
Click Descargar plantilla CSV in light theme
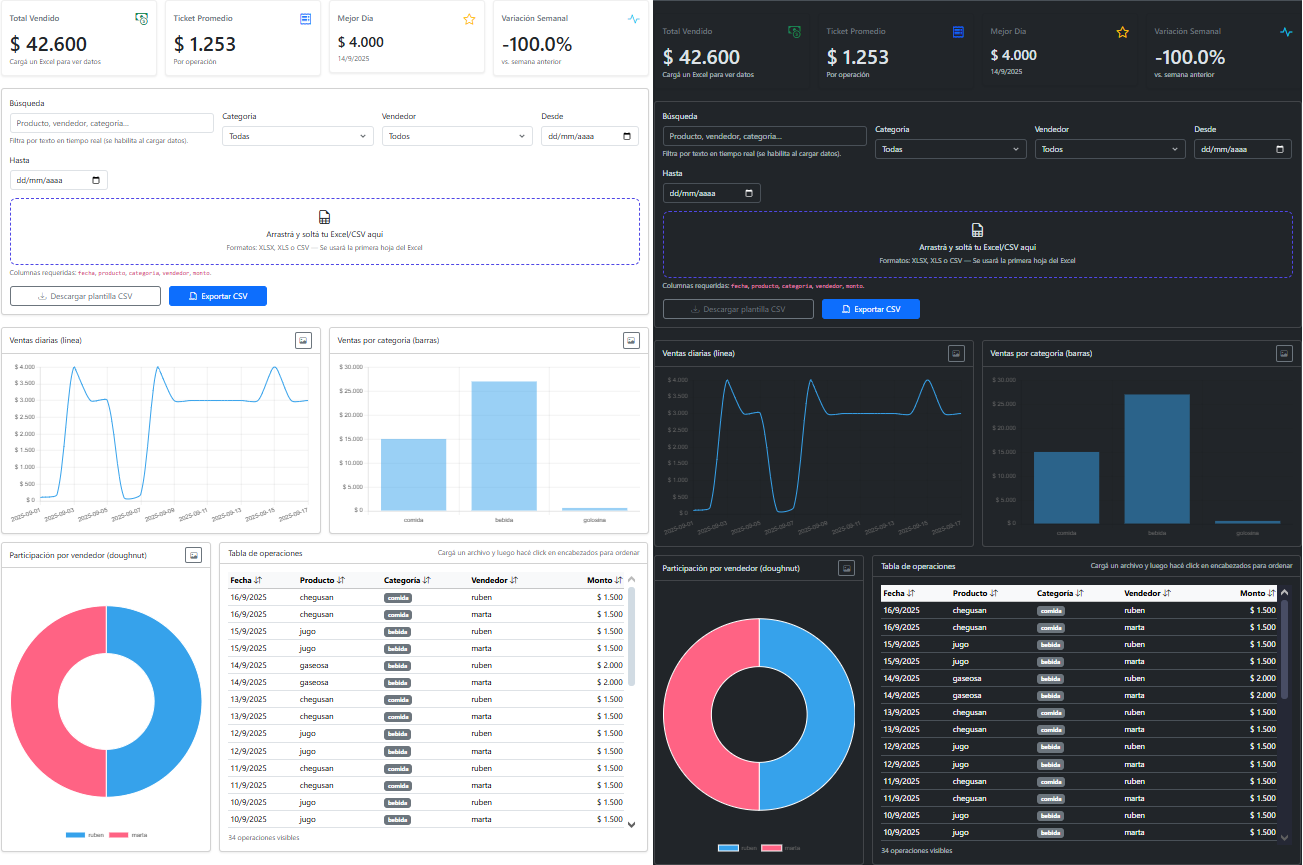pos(85,296)
